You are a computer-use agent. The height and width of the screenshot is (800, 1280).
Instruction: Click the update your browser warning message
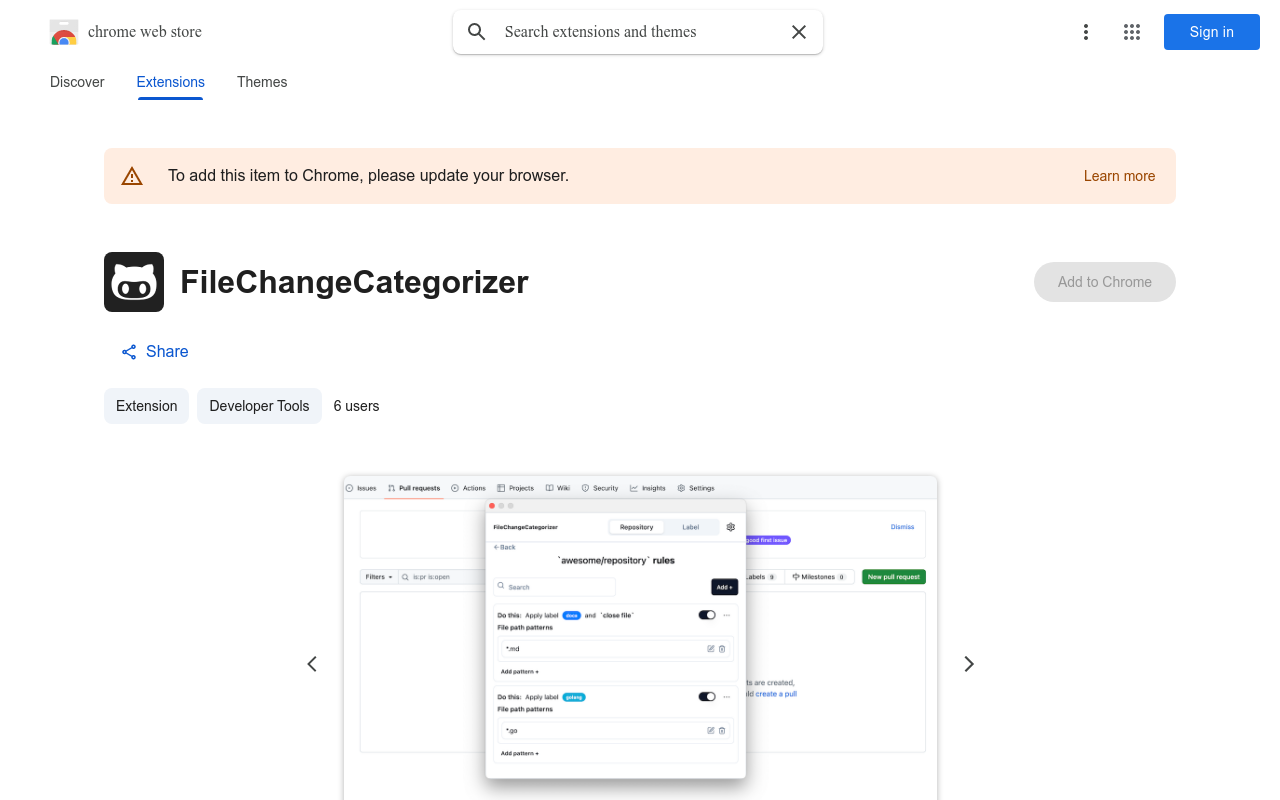point(368,176)
